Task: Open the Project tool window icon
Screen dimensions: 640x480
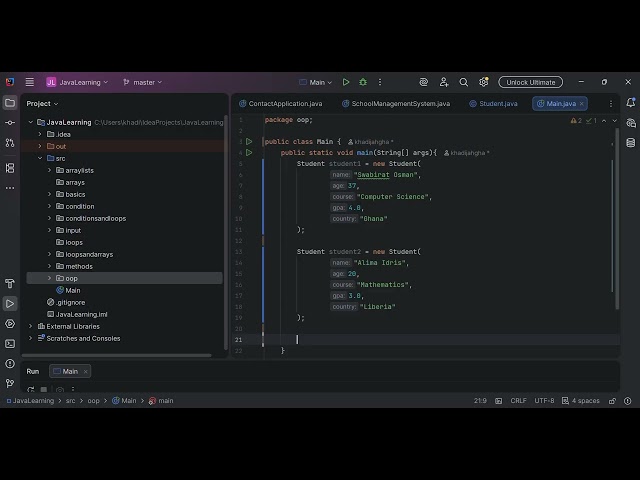Action: click(x=10, y=103)
